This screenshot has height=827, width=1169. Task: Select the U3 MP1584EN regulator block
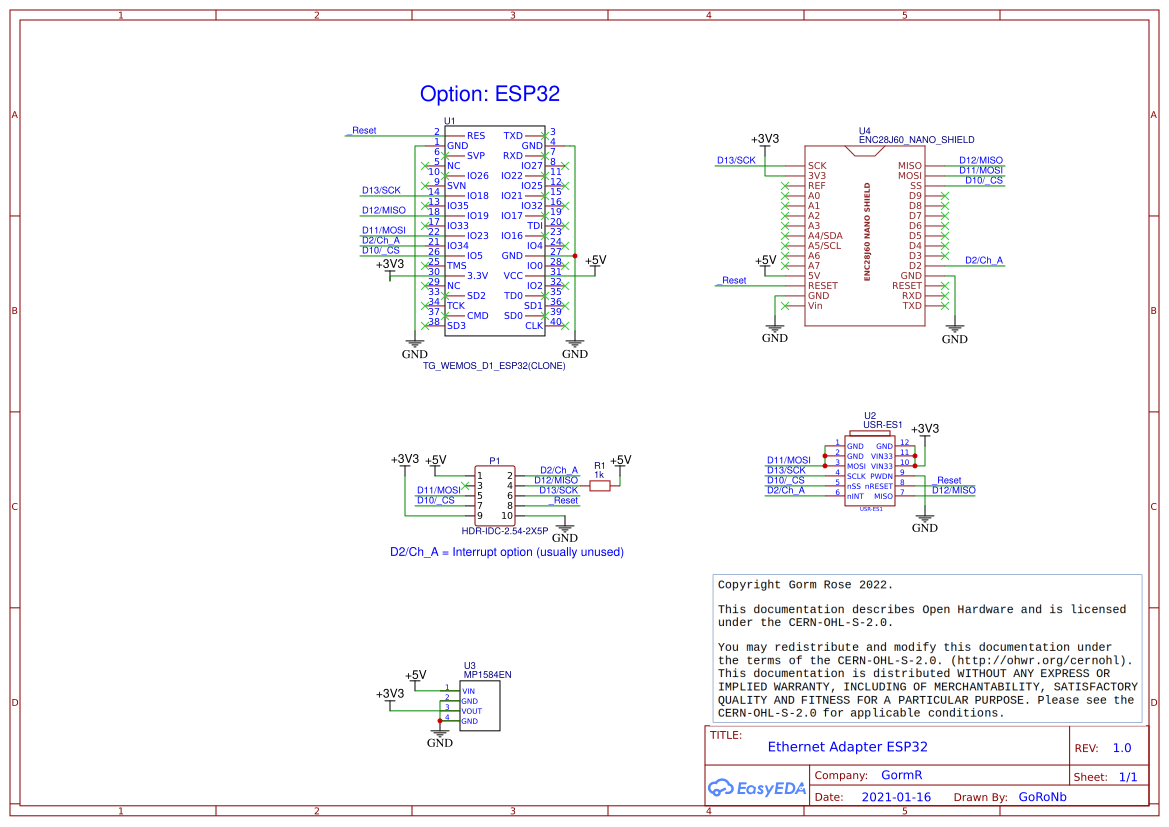[480, 706]
